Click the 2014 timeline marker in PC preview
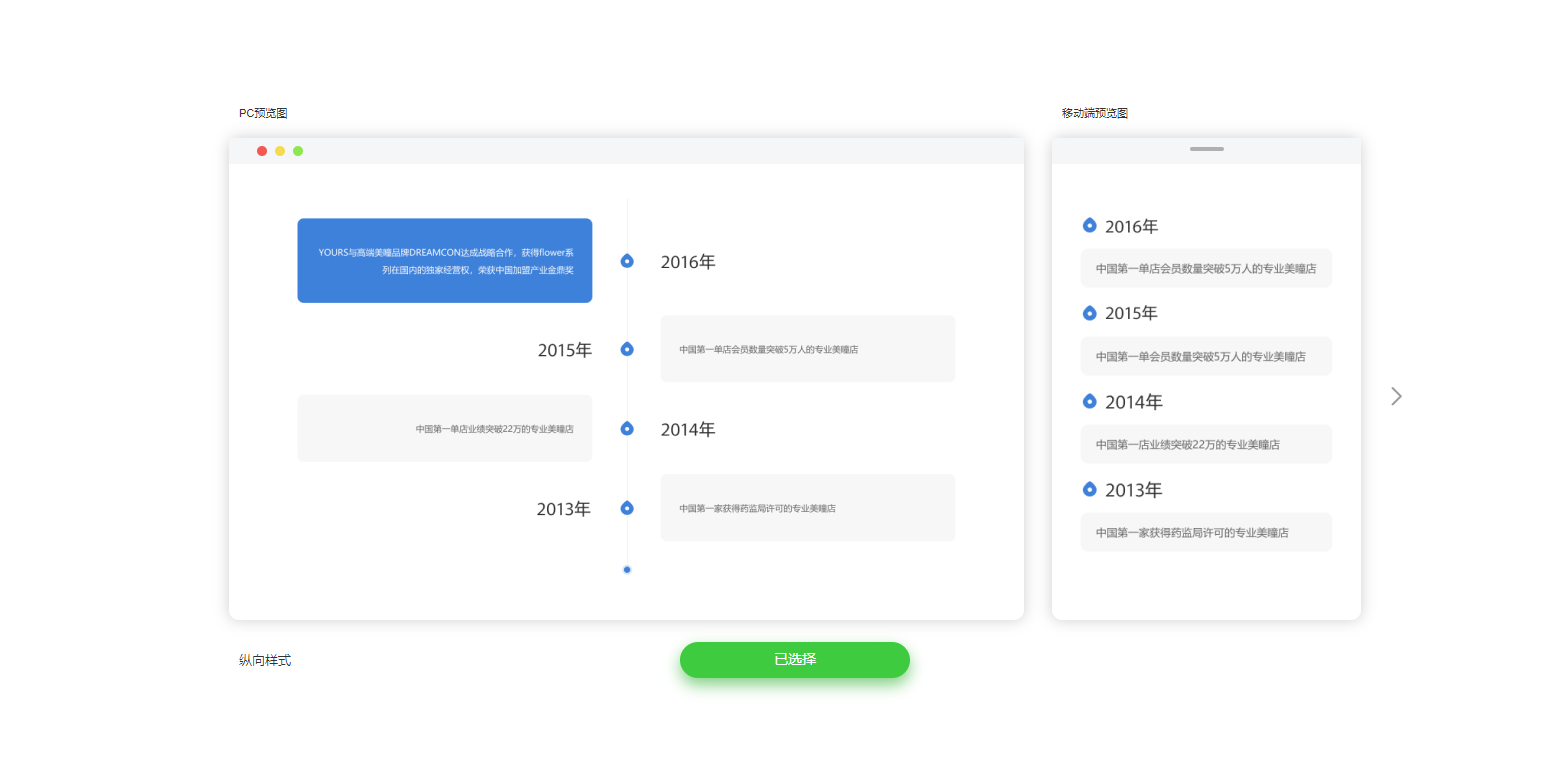Screen dimensions: 1551x767 tap(627, 428)
